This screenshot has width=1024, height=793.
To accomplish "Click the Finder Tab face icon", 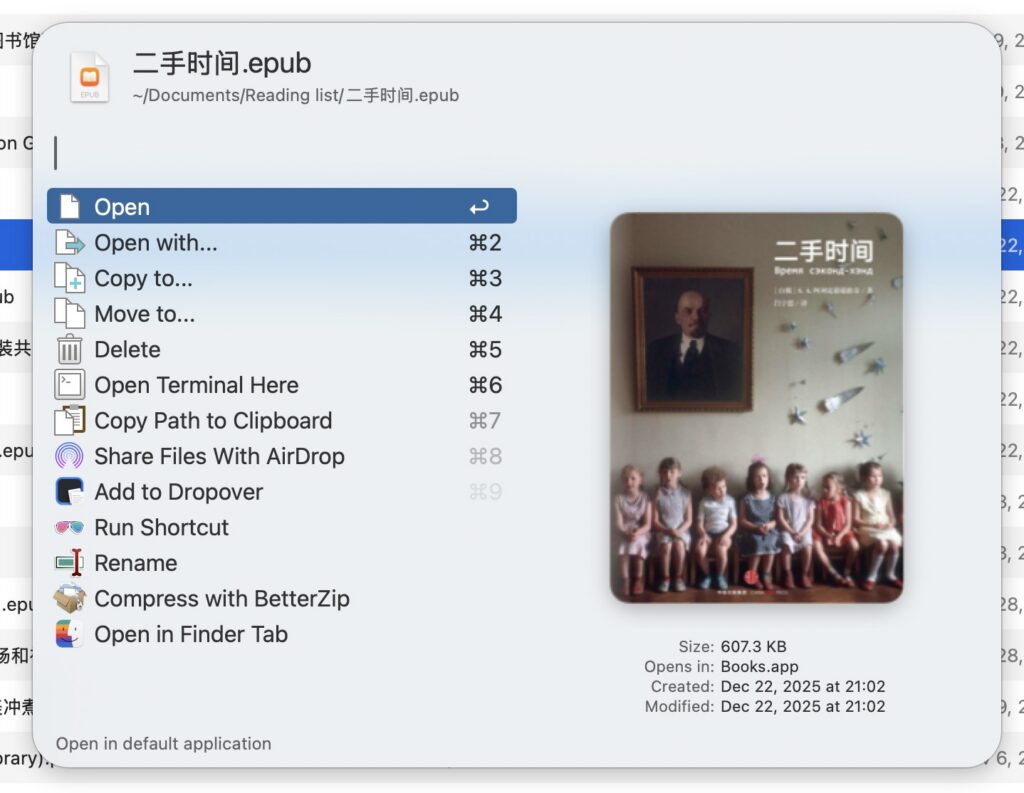I will (x=69, y=634).
